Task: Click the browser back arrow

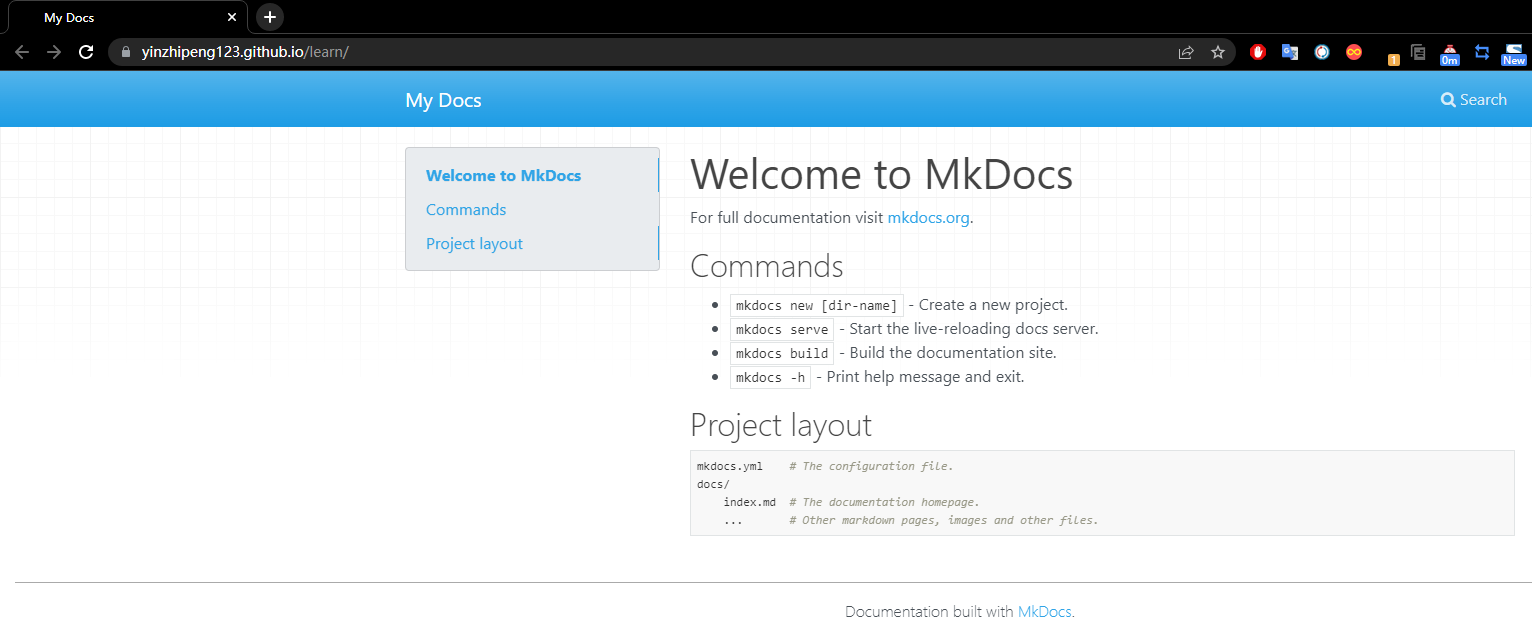Action: click(x=22, y=52)
